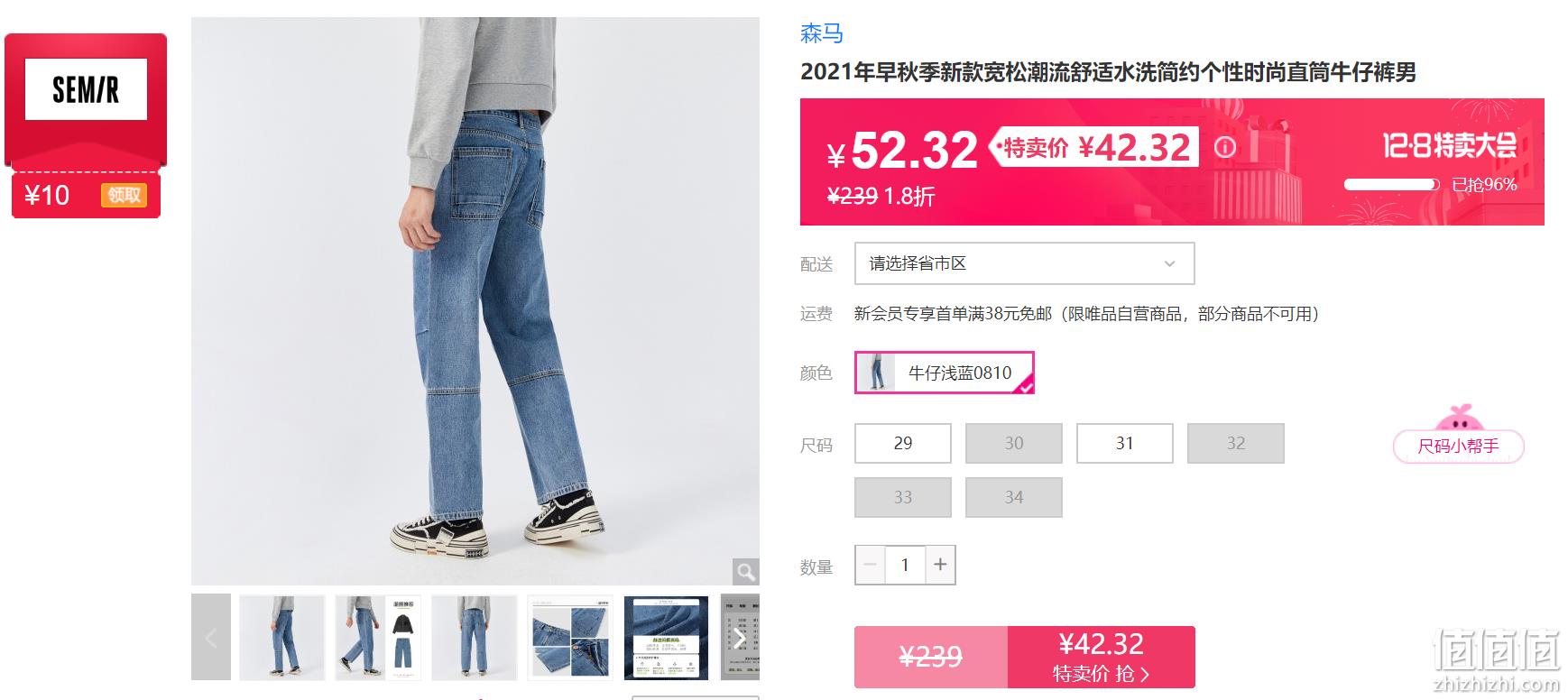
Task: Select size 31
Action: [1124, 443]
